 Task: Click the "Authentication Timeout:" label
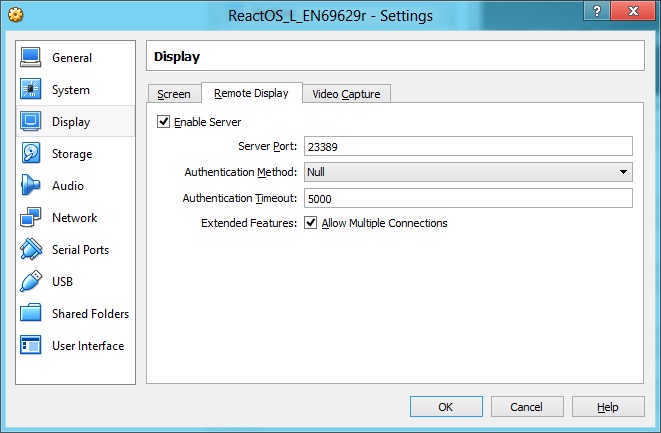click(x=240, y=198)
